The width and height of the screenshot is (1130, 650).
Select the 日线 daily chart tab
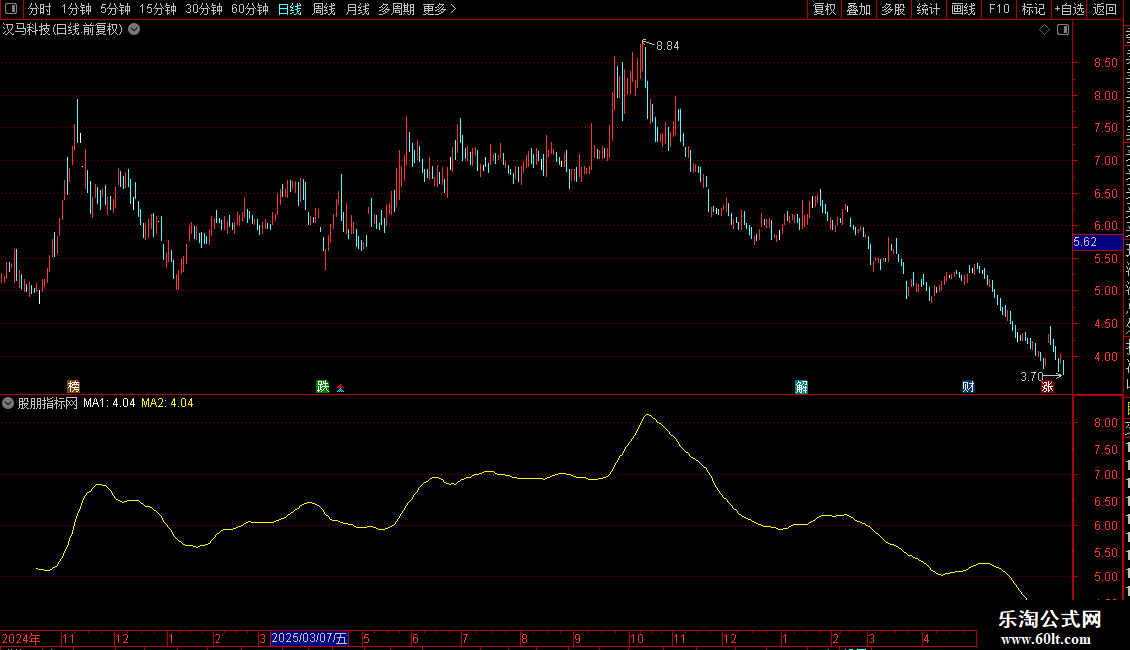click(290, 9)
